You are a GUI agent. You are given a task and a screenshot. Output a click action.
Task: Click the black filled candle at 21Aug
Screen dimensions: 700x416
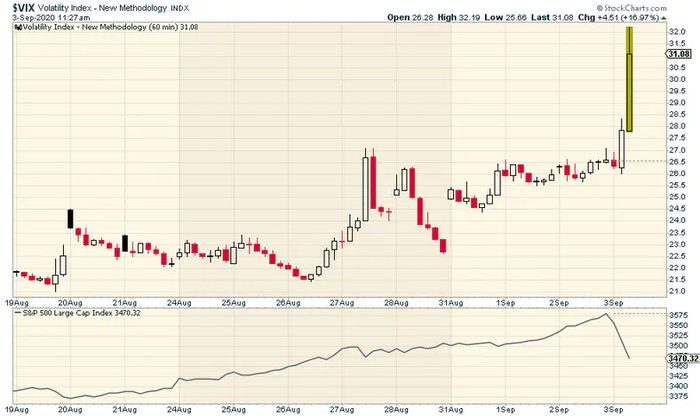tap(125, 243)
